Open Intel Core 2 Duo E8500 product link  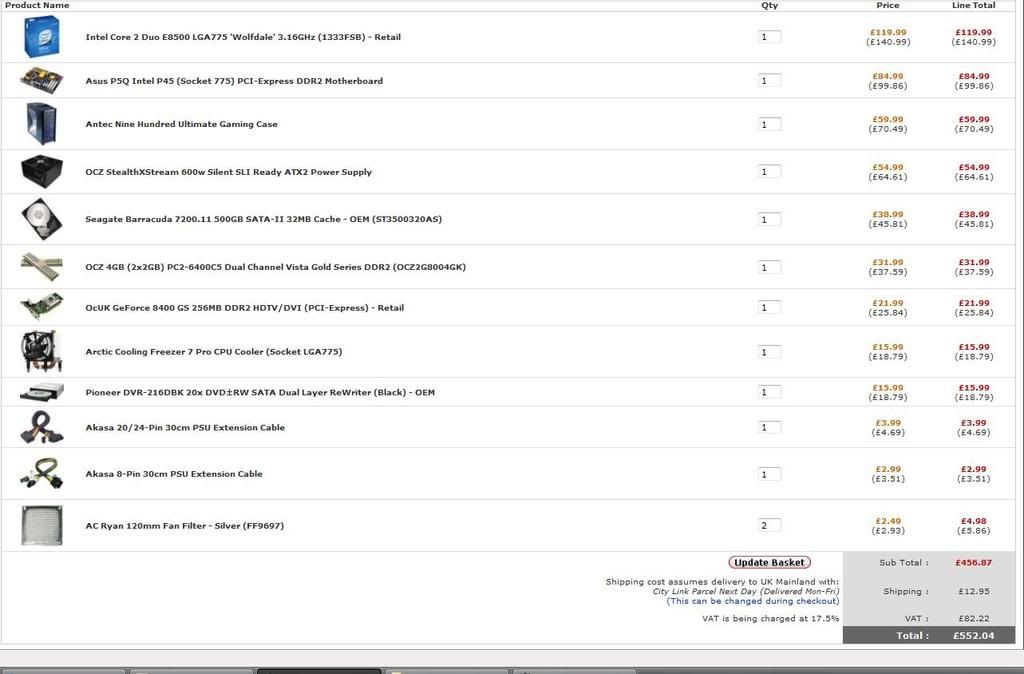(x=243, y=37)
